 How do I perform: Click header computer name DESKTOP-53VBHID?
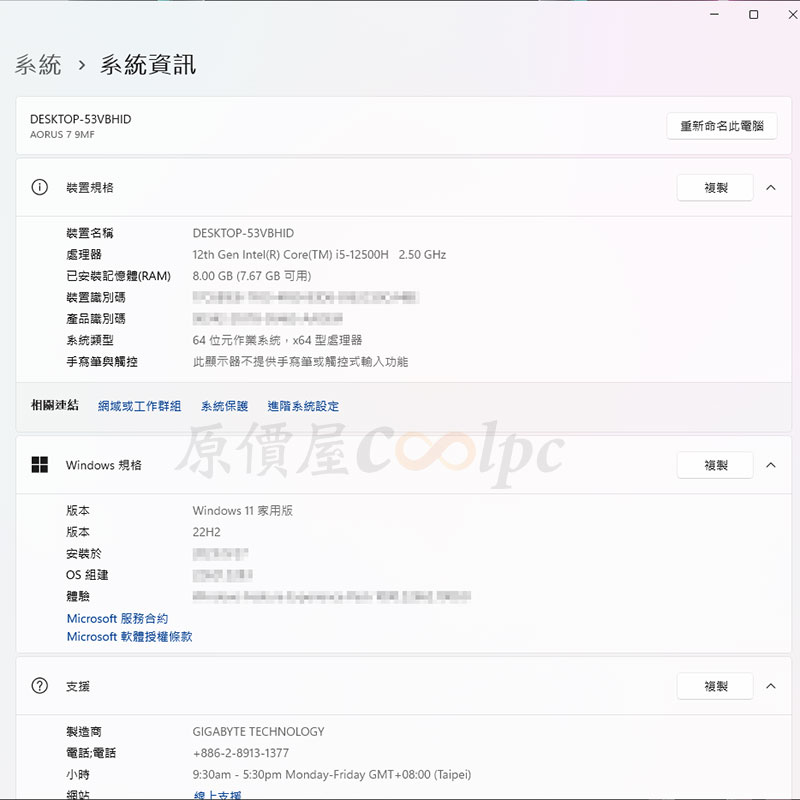81,119
